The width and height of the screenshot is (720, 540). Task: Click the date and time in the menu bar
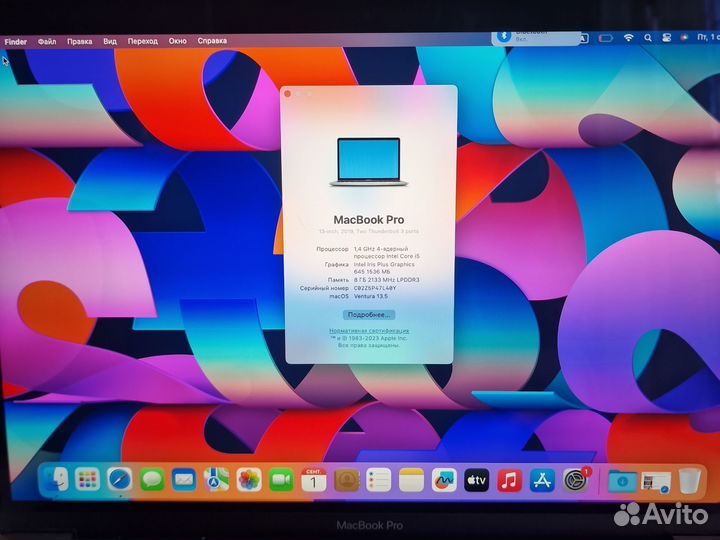[708, 37]
